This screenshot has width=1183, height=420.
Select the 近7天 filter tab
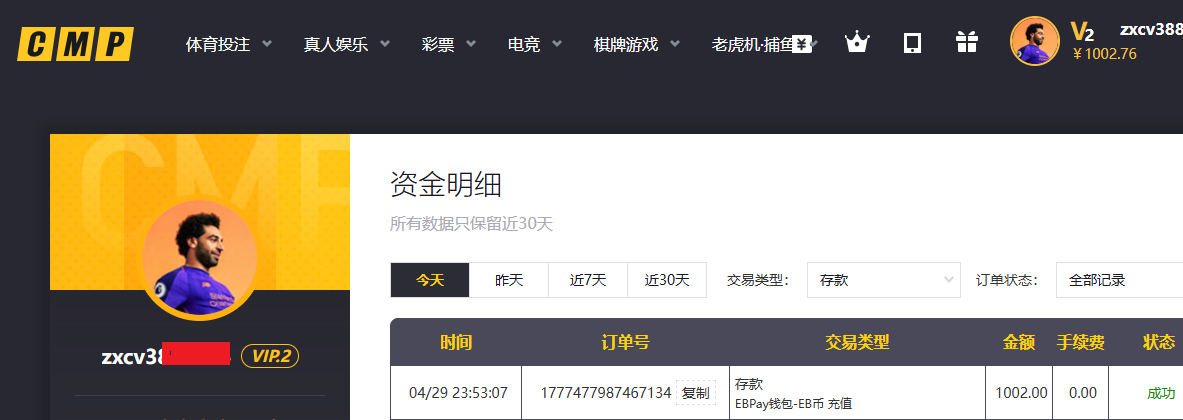click(588, 281)
